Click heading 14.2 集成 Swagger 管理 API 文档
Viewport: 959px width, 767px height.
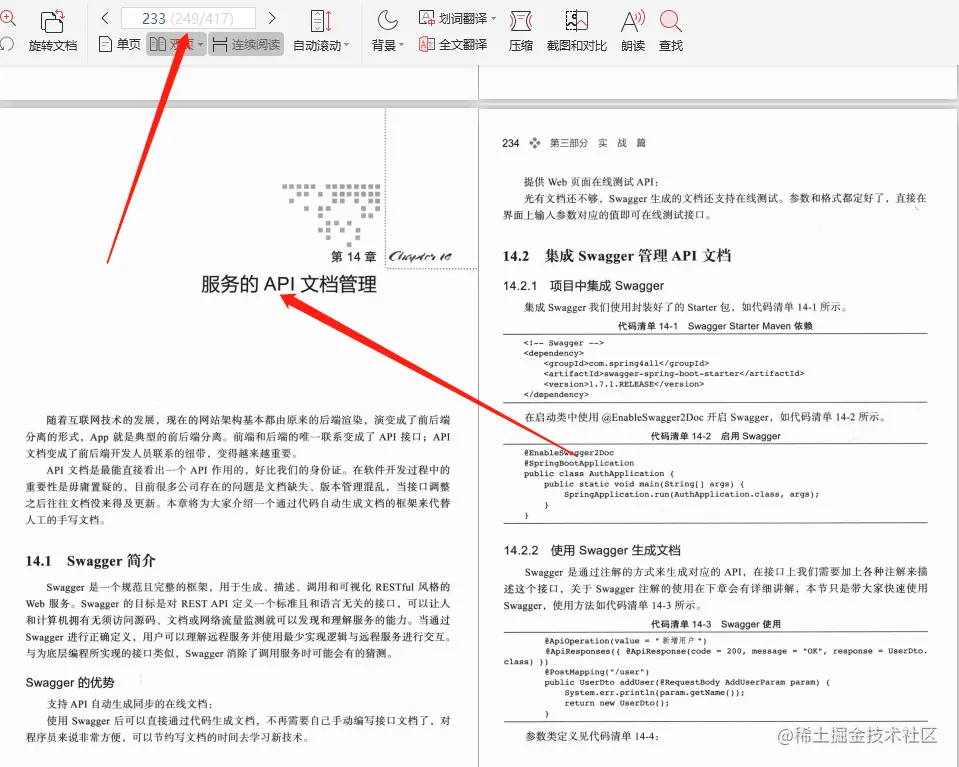coord(617,256)
